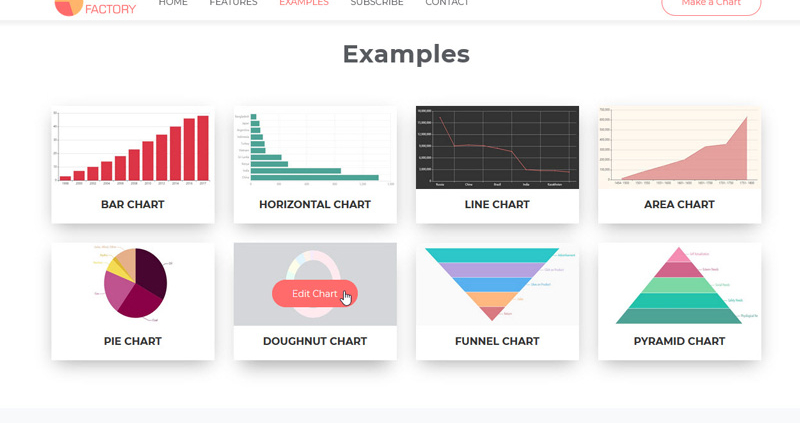Select the Examples nav item
This screenshot has height=423, width=800.
coord(304,3)
